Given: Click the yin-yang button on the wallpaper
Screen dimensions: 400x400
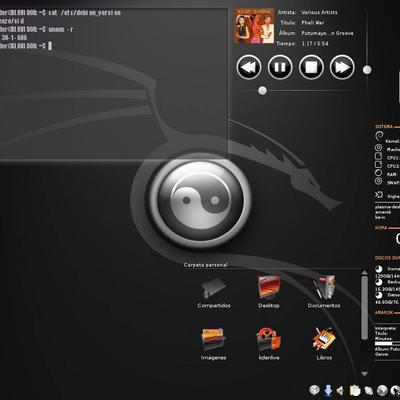Looking at the screenshot, I should tap(200, 201).
